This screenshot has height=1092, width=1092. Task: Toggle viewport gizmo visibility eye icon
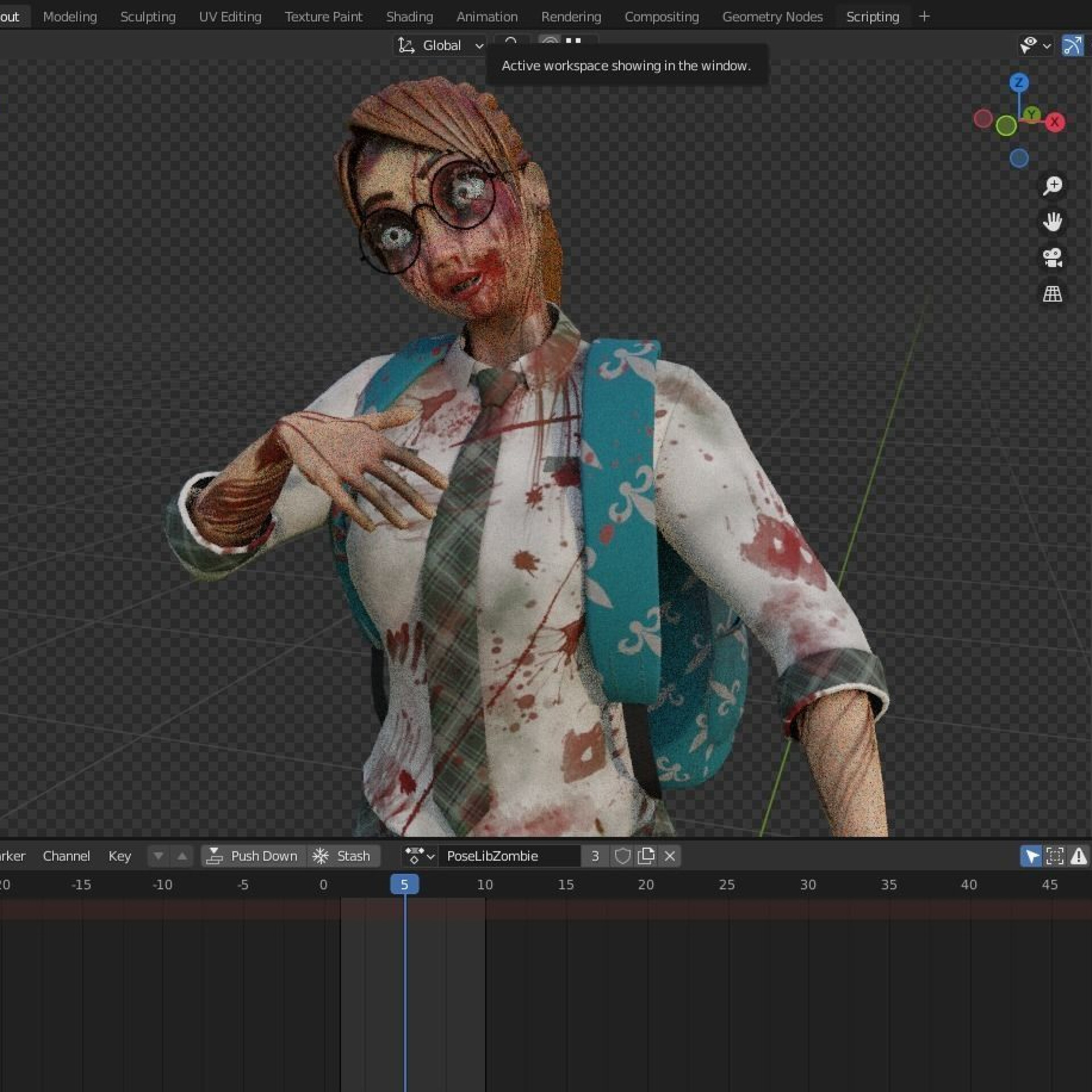point(1028,45)
